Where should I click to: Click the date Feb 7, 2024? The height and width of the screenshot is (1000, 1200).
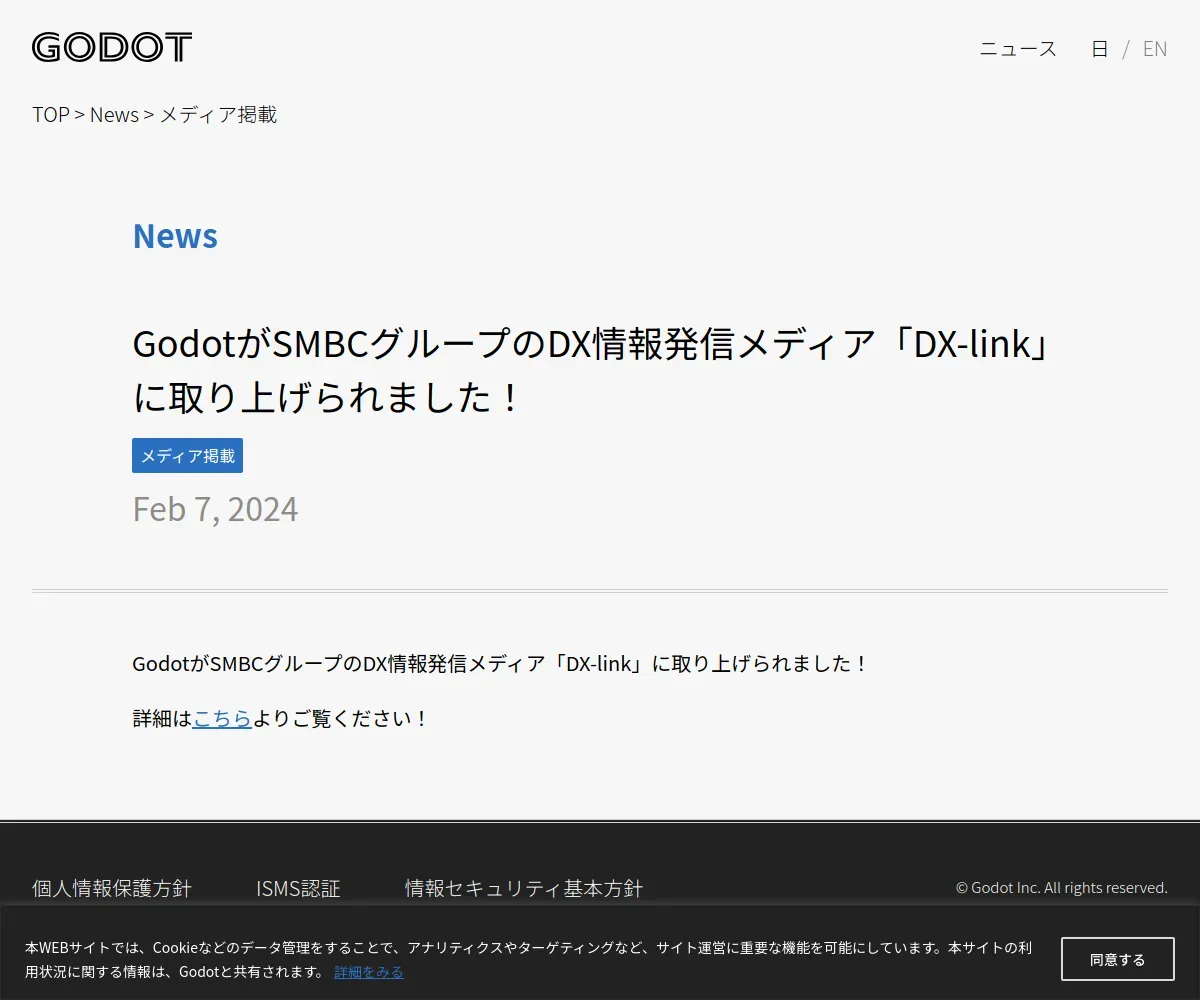click(215, 508)
